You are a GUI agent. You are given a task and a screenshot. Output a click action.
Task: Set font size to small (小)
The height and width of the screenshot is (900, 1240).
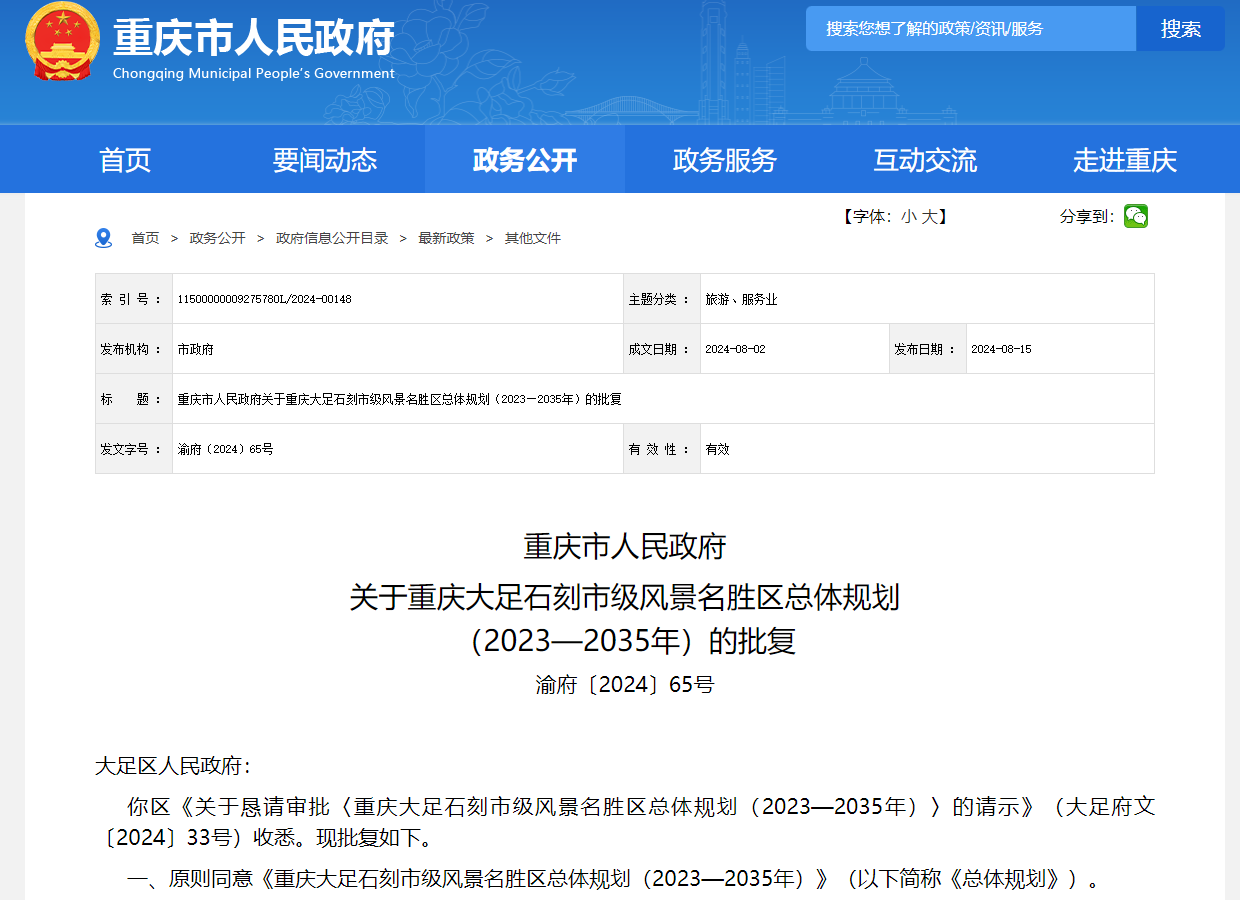tap(908, 216)
